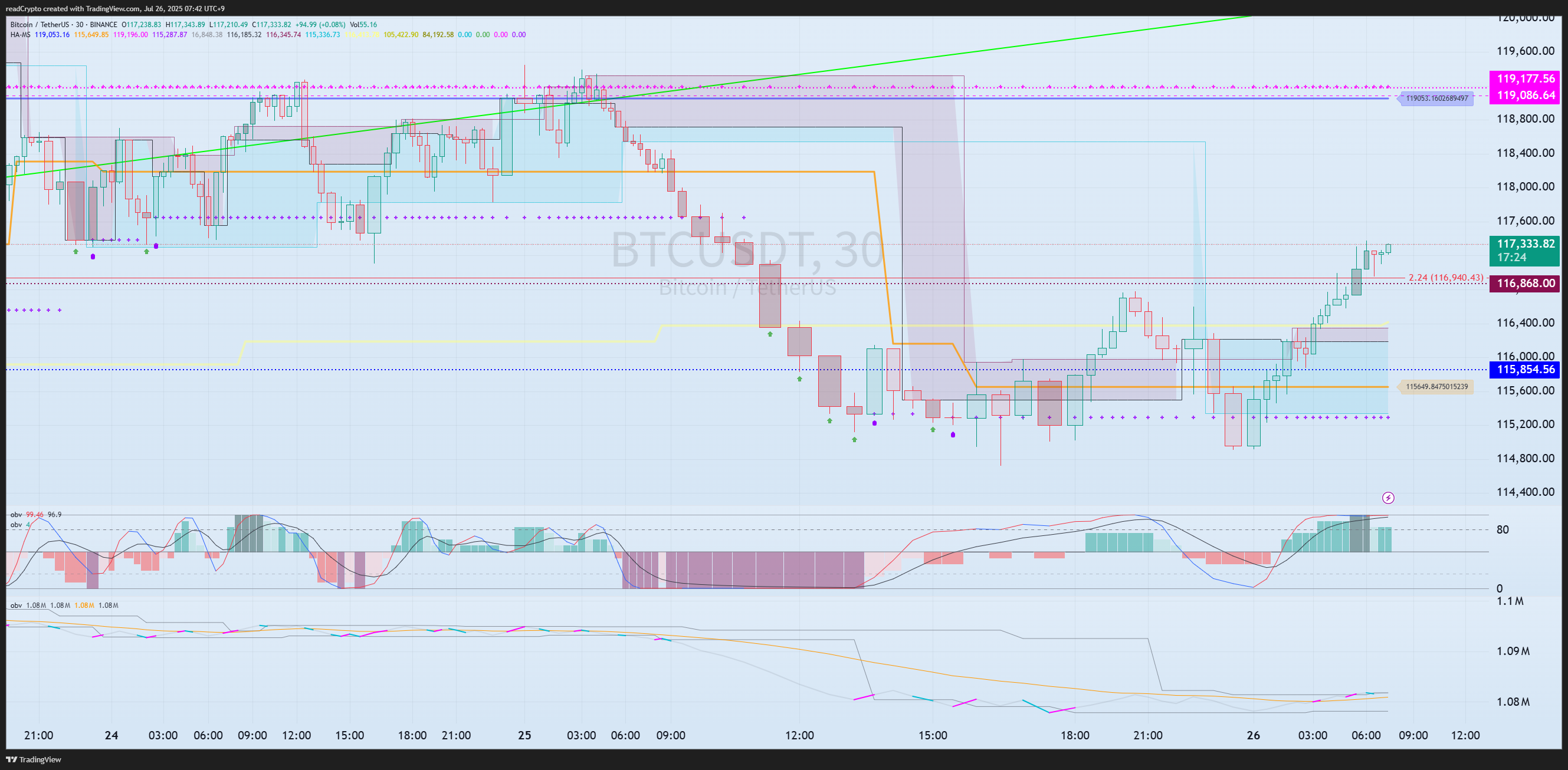Click the date 24 on the time axis
The height and width of the screenshot is (770, 1568).
[x=111, y=735]
